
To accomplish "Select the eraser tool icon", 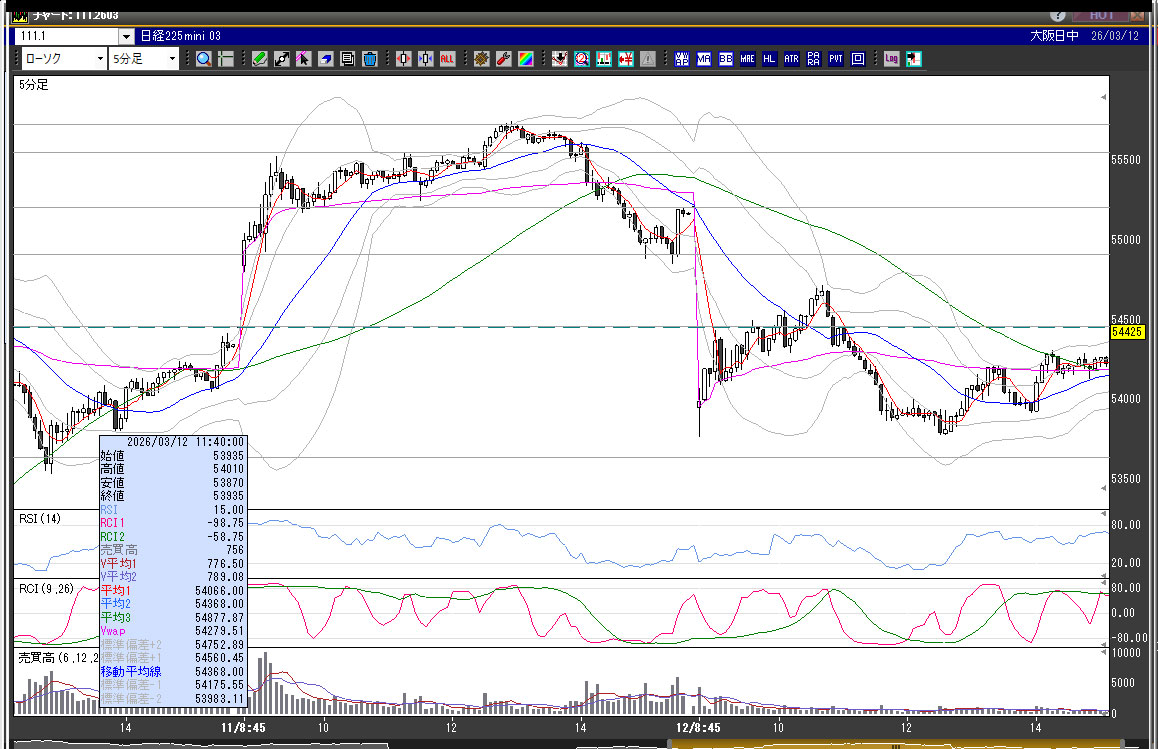I will [326, 59].
